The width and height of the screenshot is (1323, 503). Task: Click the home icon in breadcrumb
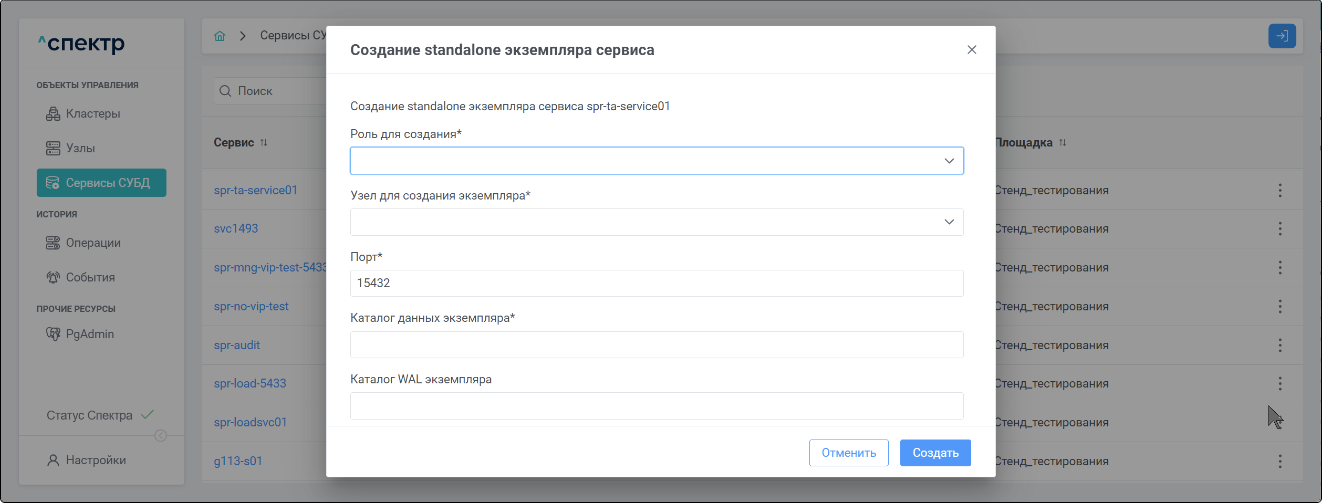point(220,36)
